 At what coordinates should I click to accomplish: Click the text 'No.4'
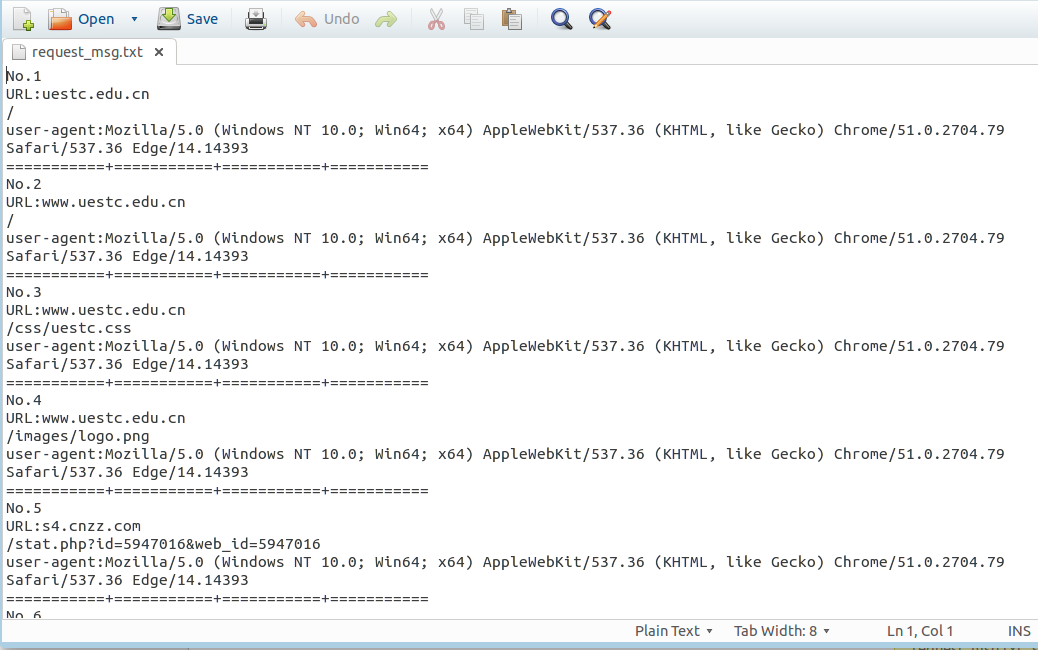tap(24, 400)
